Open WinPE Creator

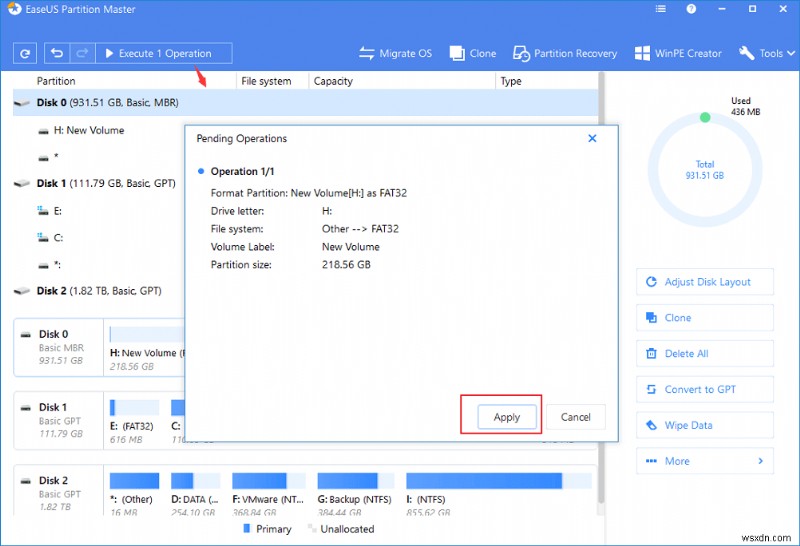[678, 53]
